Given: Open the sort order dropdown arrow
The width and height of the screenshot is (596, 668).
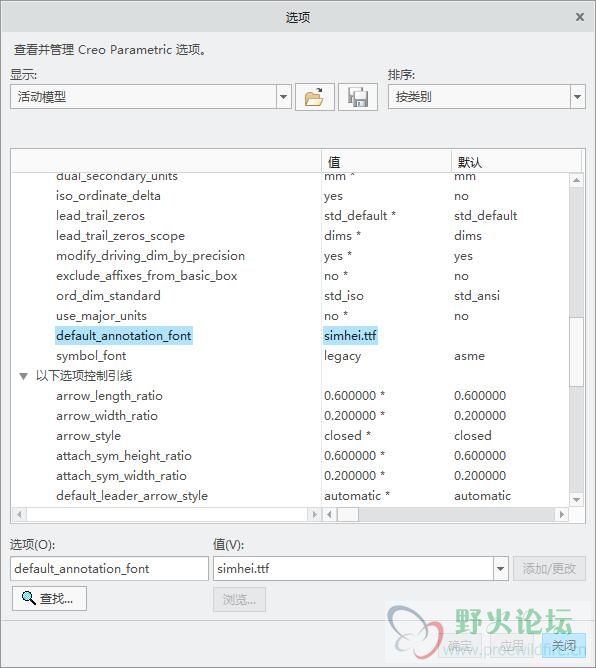Looking at the screenshot, I should coord(577,97).
